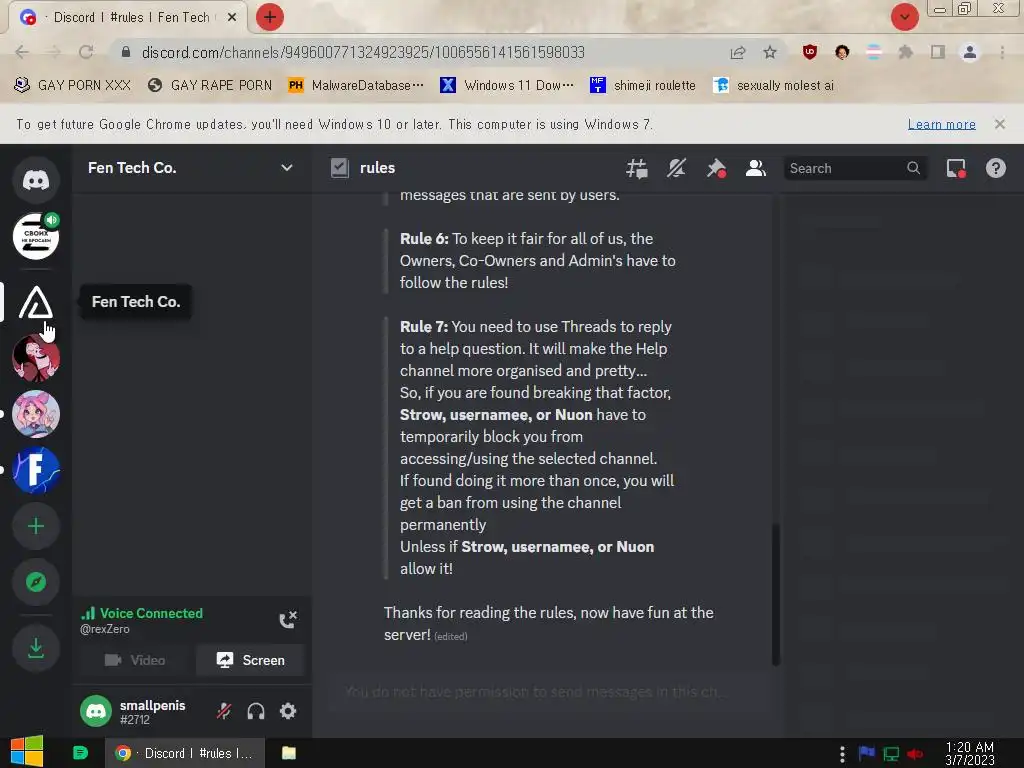Image resolution: width=1024 pixels, height=768 pixels.
Task: Go back in browser history
Action: pyautogui.click(x=22, y=52)
